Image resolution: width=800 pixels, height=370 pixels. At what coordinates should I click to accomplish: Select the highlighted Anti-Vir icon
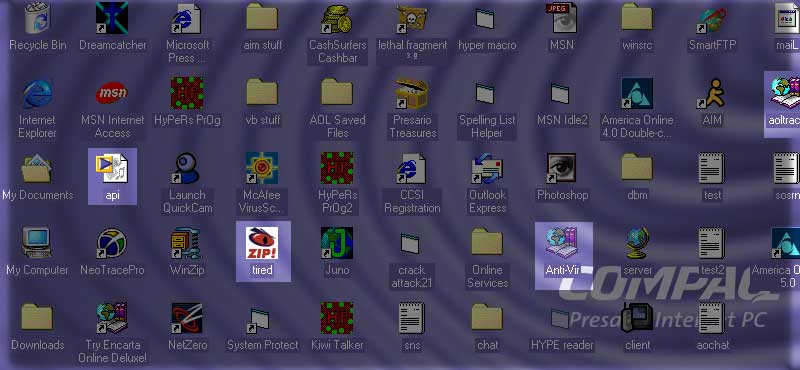tap(561, 243)
